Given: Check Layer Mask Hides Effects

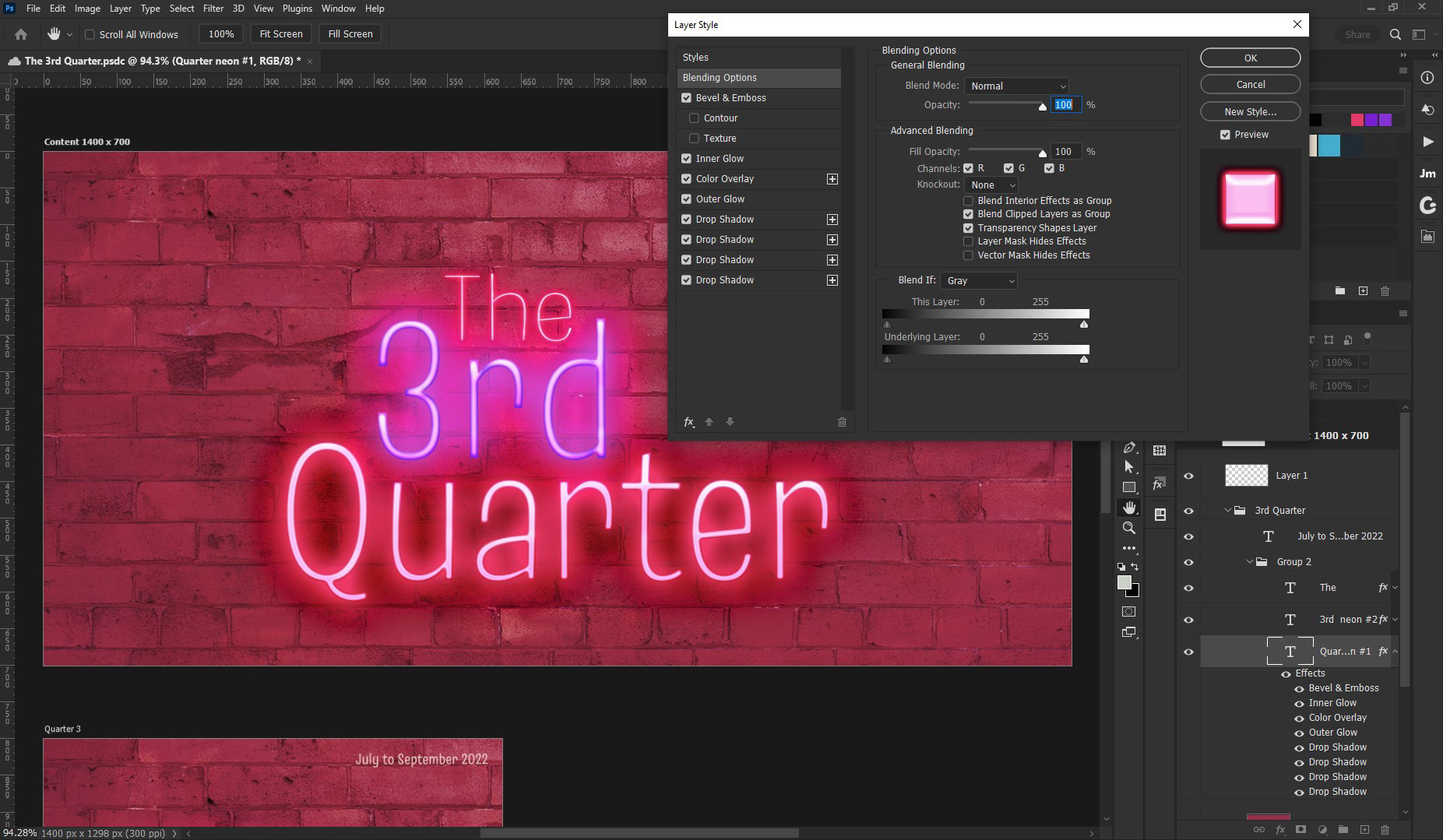Looking at the screenshot, I should (968, 241).
